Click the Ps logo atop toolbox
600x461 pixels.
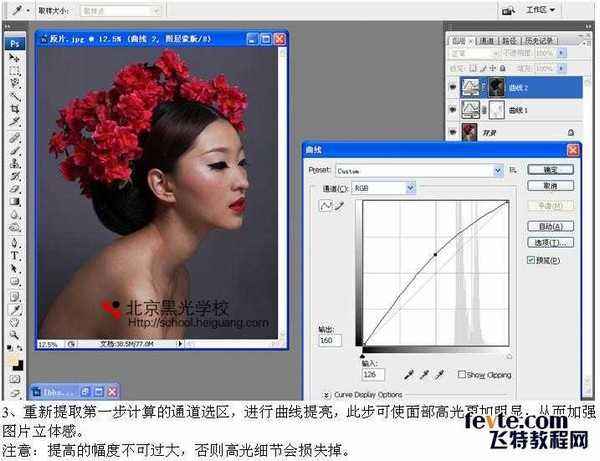[15, 44]
